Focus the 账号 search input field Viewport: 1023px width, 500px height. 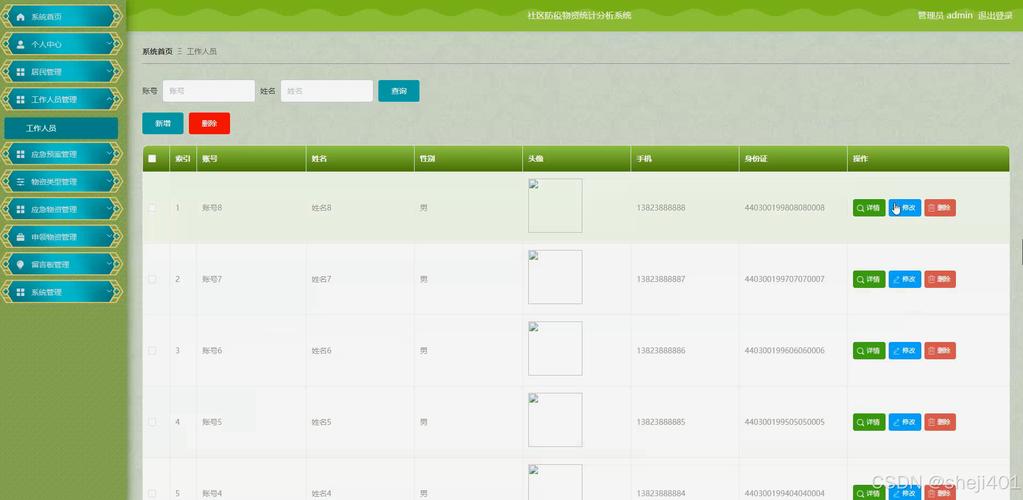[209, 91]
